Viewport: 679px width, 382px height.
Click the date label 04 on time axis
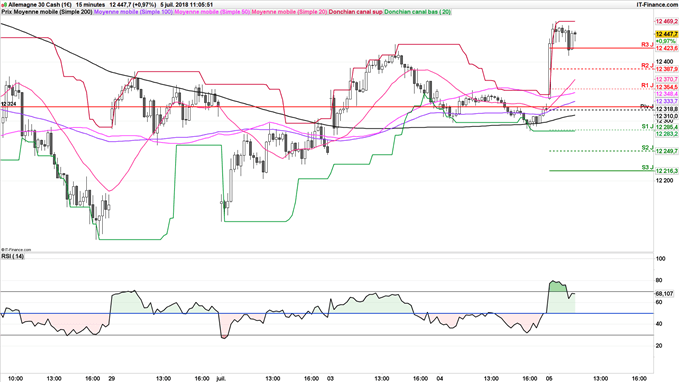pos(440,378)
